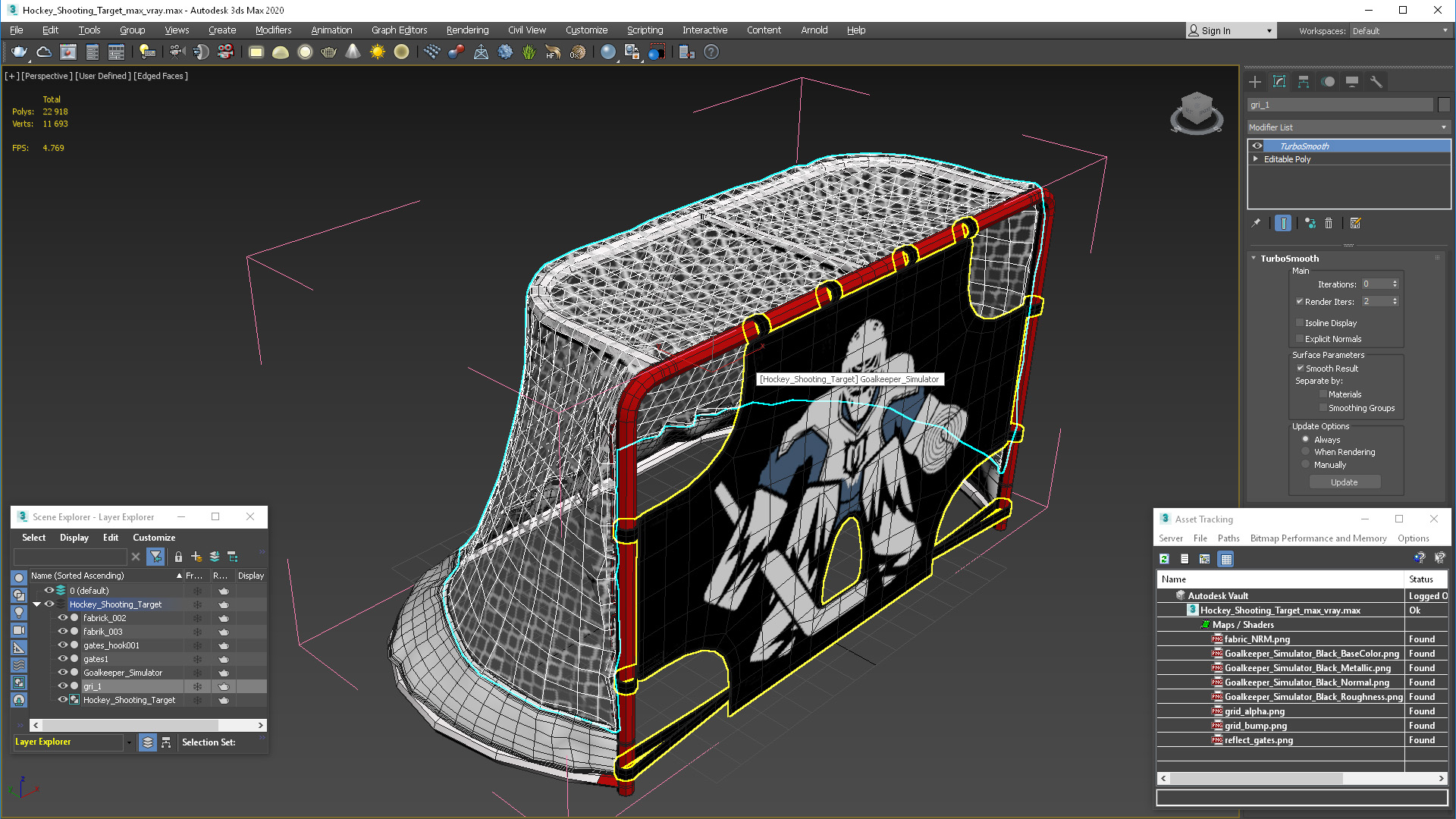Click the filter selection icon in Scene Explorer
The height and width of the screenshot is (819, 1456).
pyautogui.click(x=155, y=557)
